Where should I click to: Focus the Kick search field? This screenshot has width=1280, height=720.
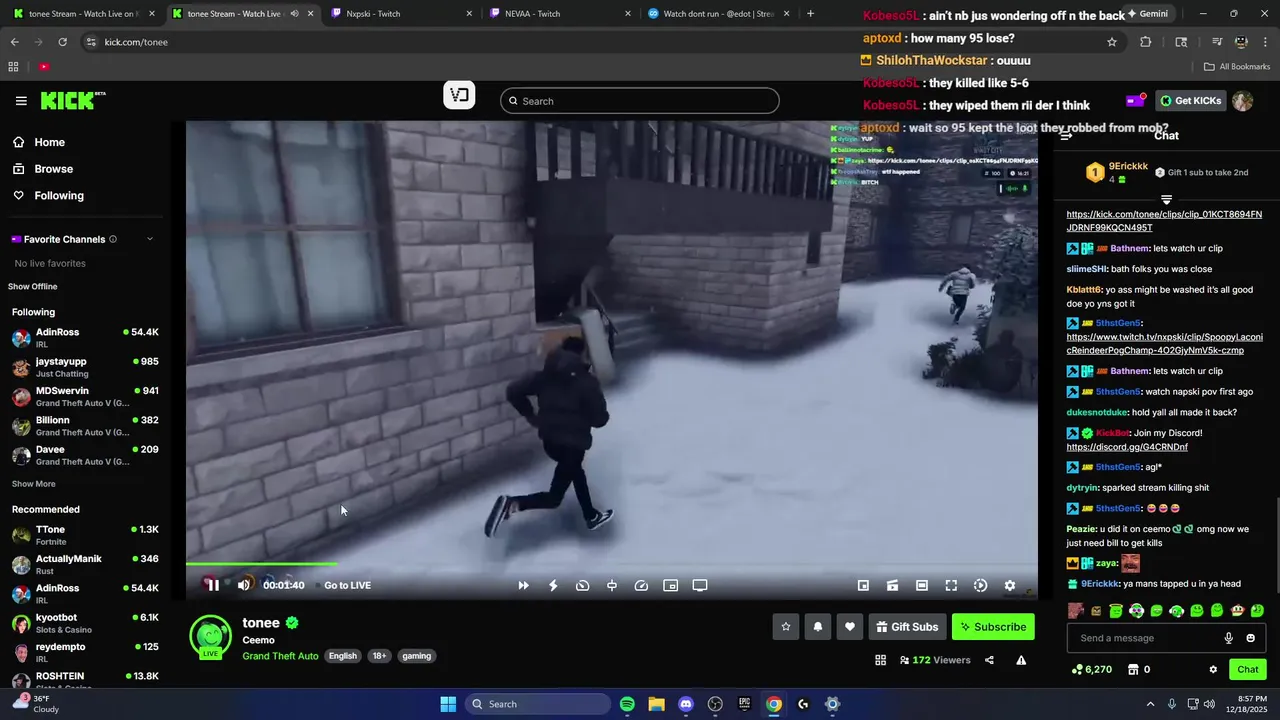click(640, 101)
